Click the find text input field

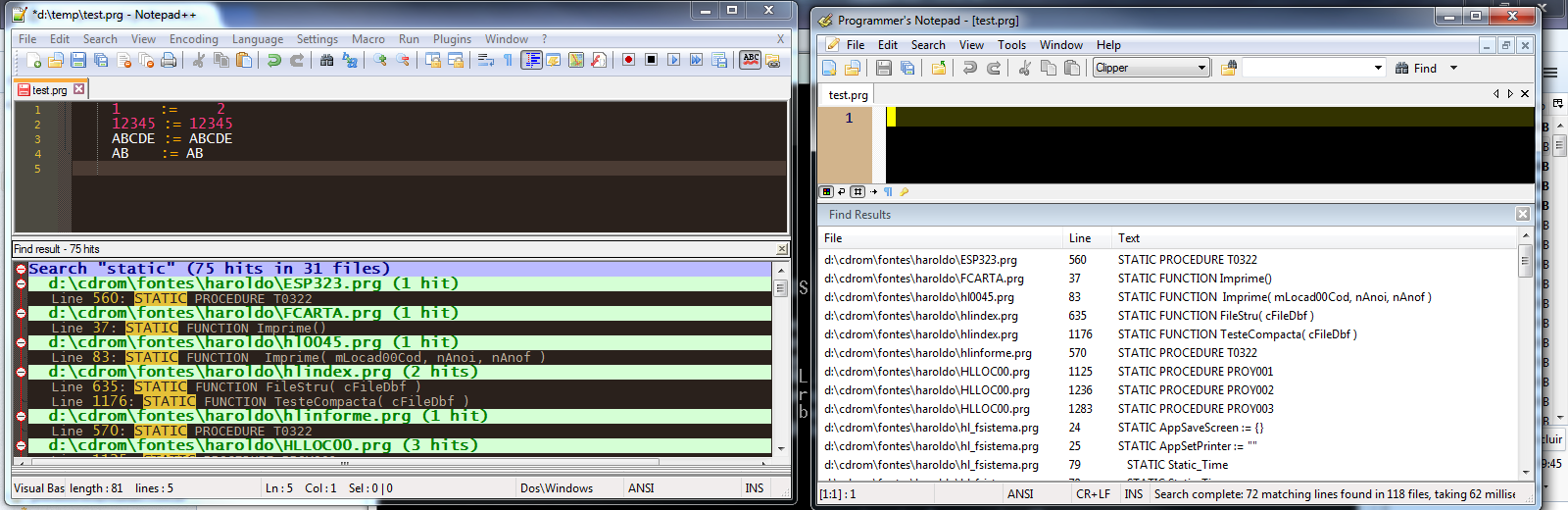(1306, 68)
